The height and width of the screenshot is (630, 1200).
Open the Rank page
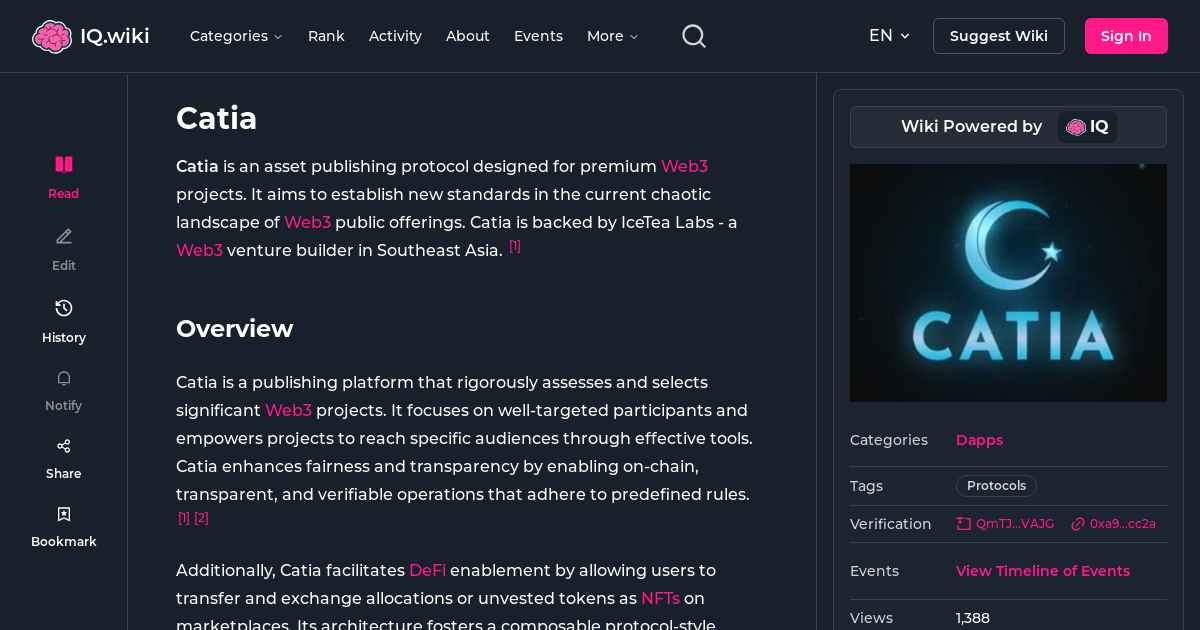326,36
